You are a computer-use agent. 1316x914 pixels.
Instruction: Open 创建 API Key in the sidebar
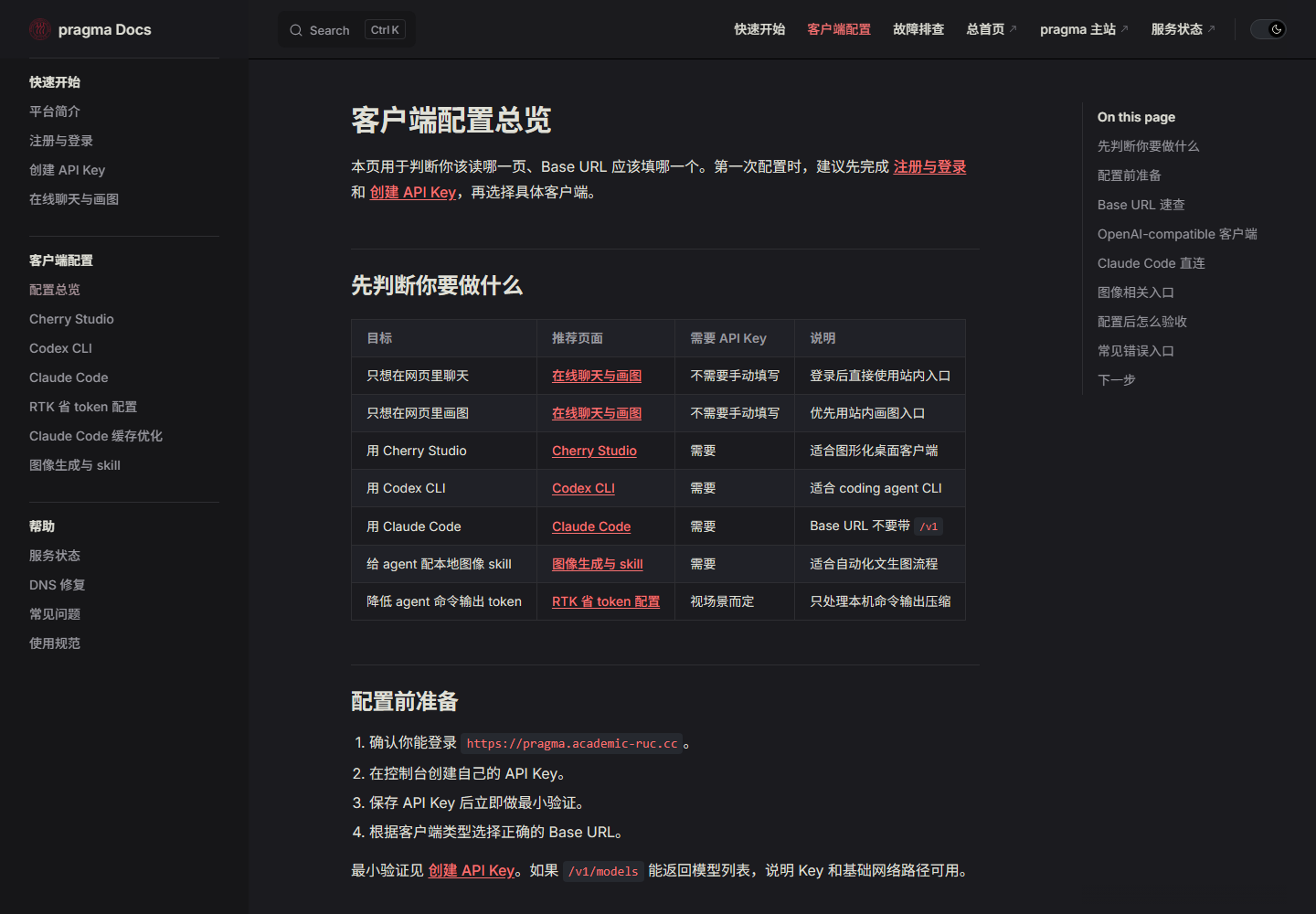click(68, 170)
